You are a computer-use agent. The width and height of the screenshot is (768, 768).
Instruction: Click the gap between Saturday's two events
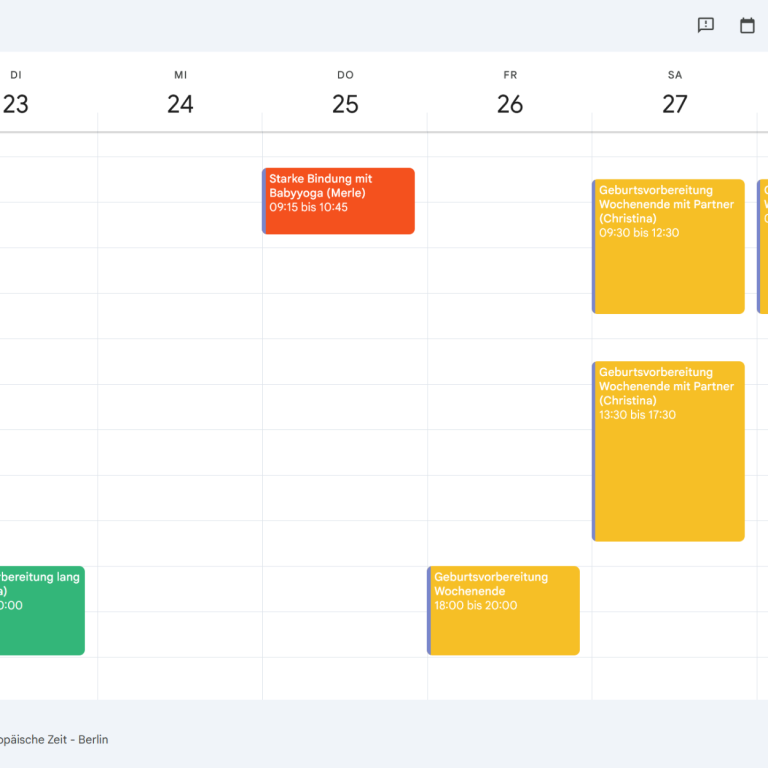click(x=669, y=337)
